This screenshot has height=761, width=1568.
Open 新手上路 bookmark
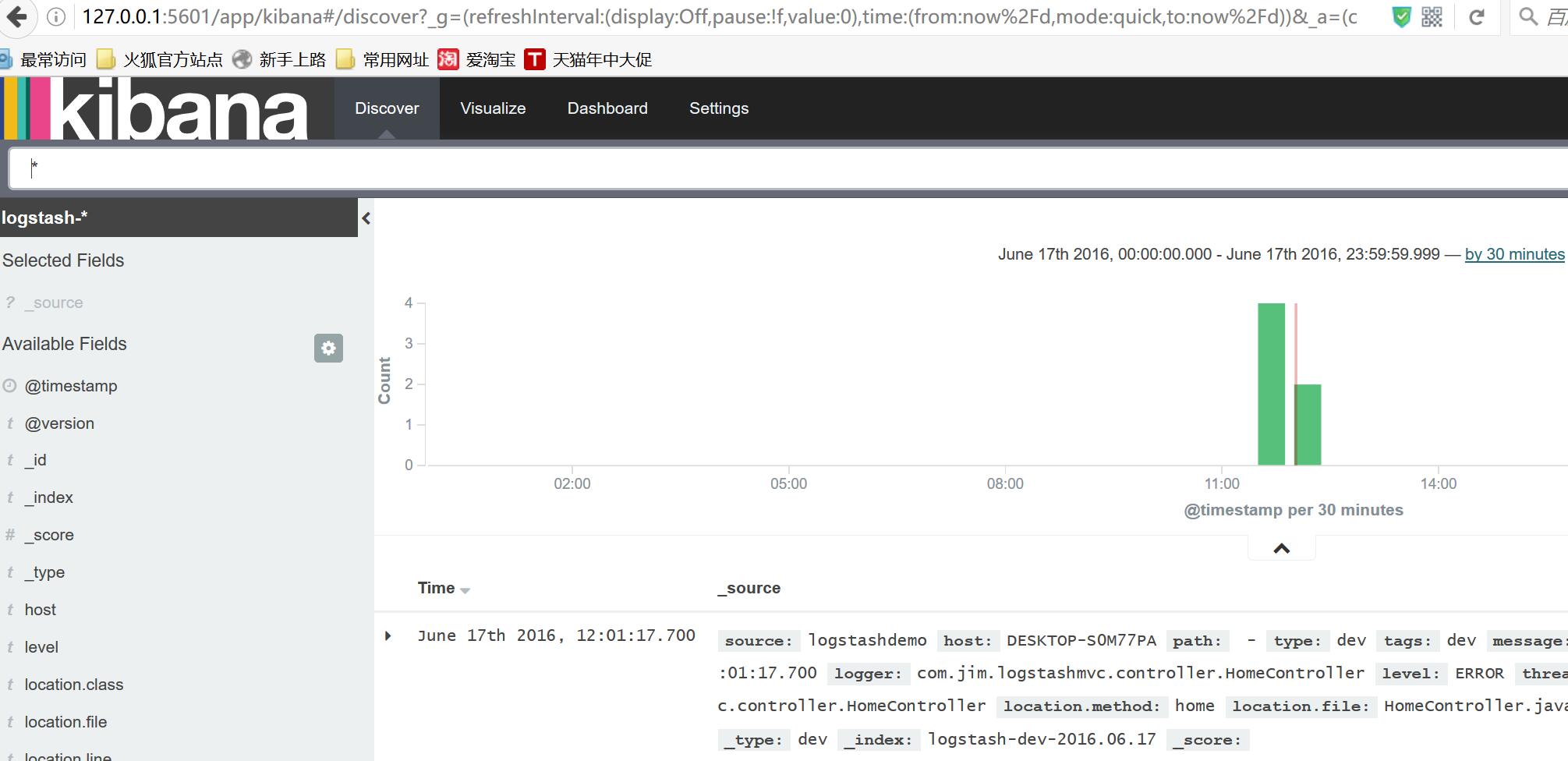(279, 59)
